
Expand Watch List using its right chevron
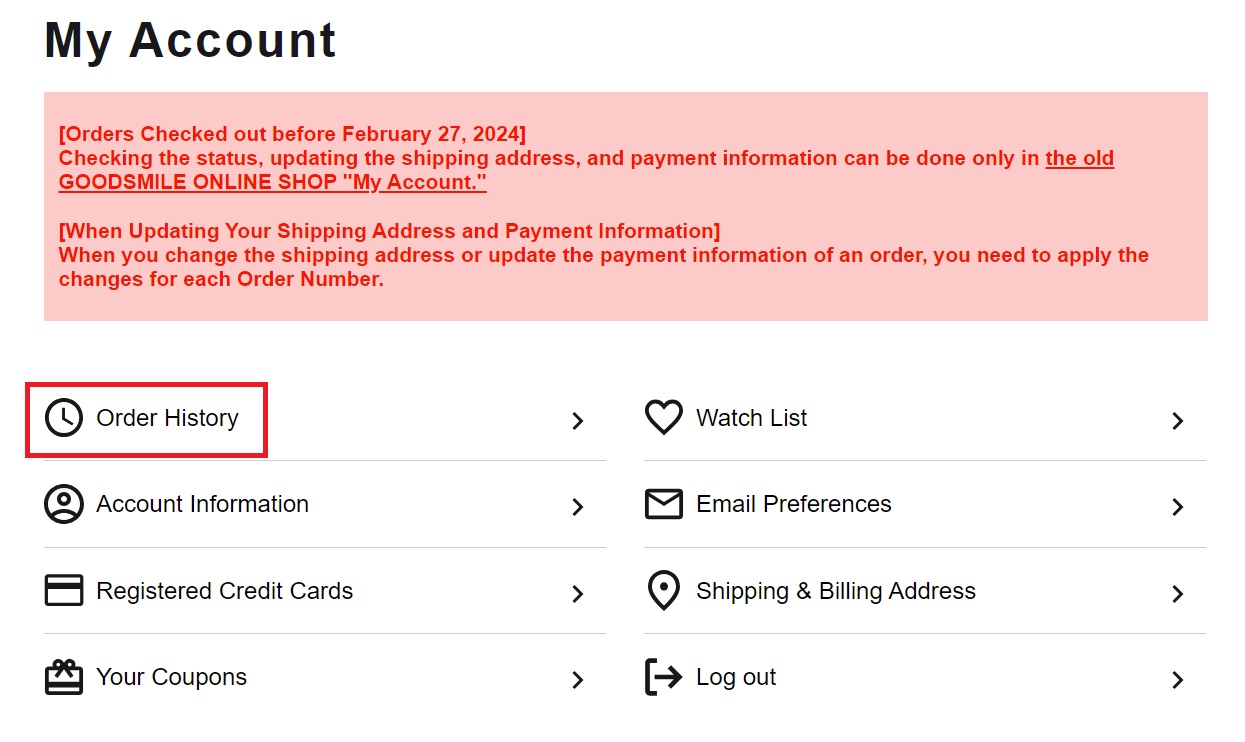[1178, 421]
